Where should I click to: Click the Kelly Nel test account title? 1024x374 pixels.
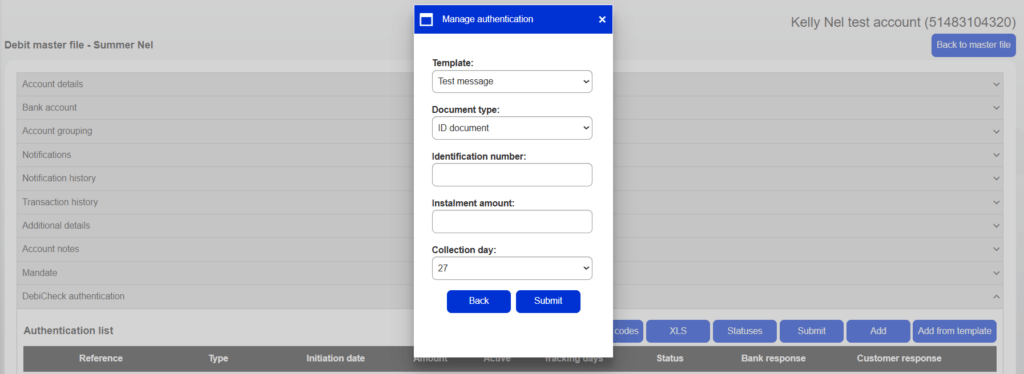pos(903,22)
